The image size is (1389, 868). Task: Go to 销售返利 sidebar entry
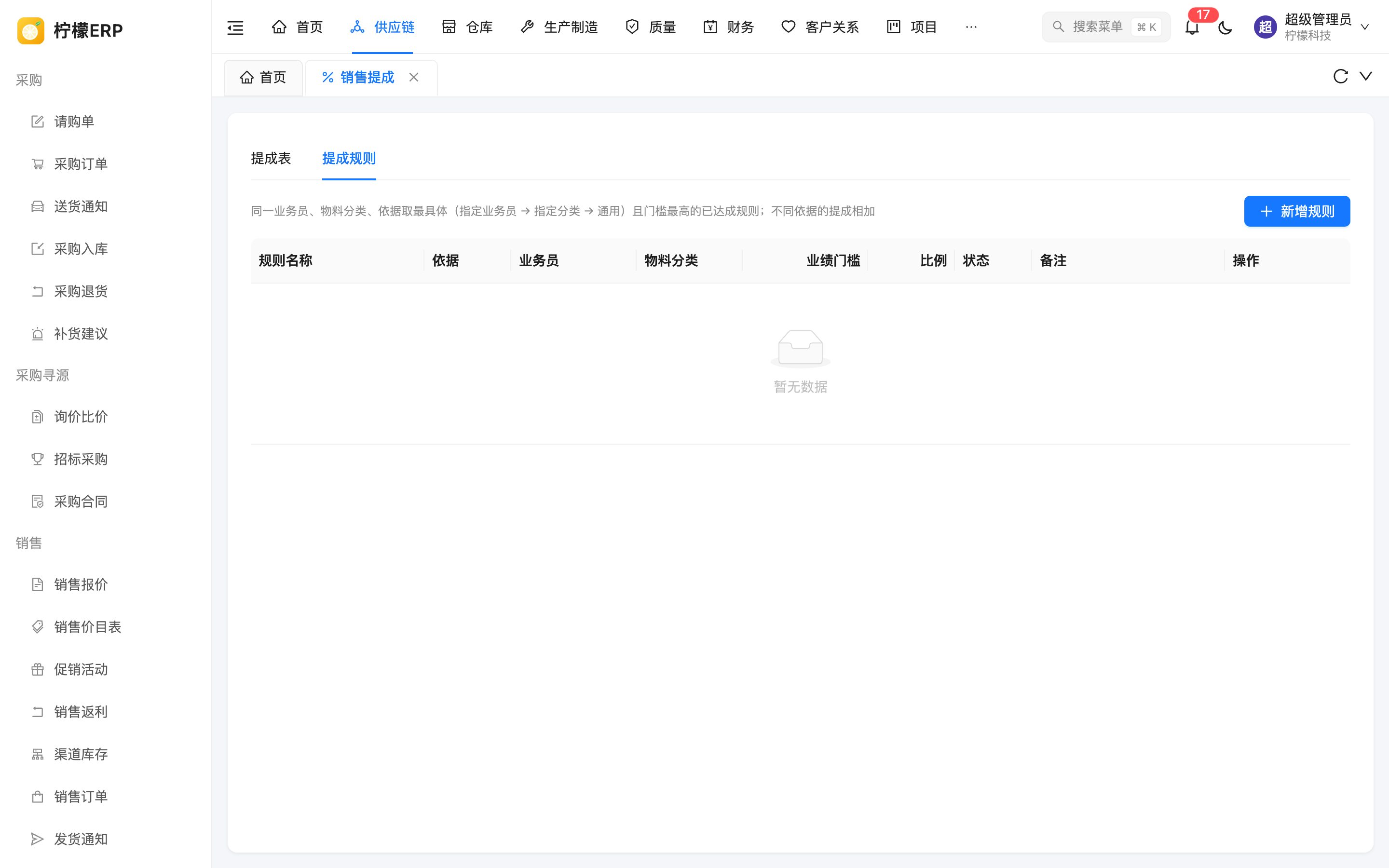[x=106, y=712]
